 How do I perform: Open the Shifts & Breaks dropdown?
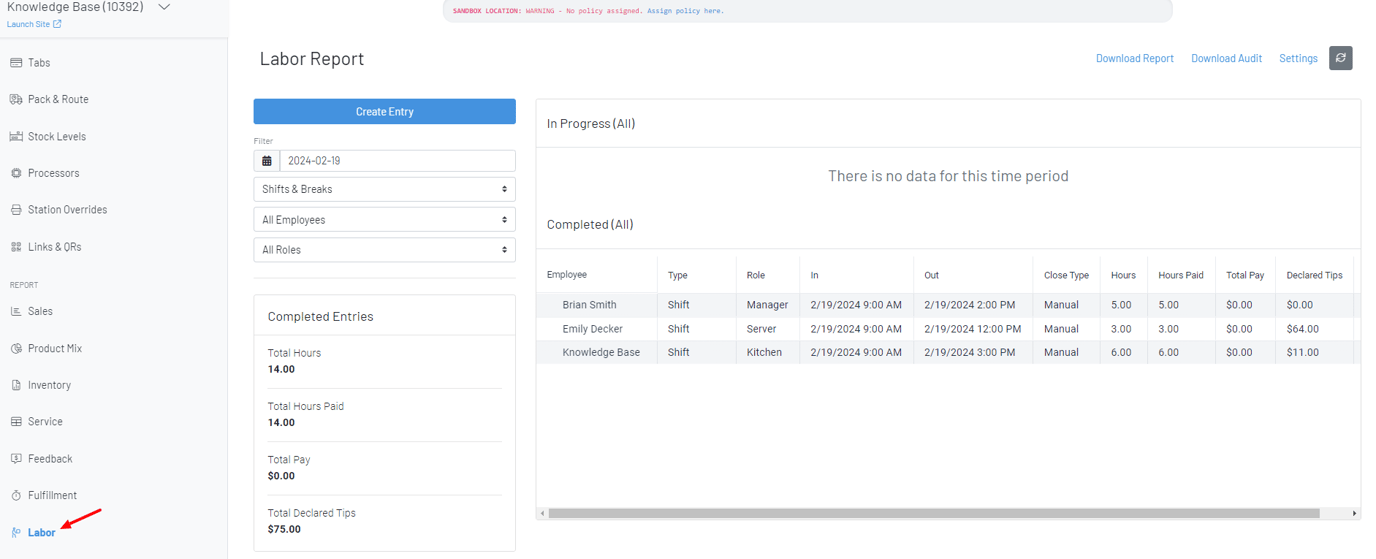[x=384, y=189]
